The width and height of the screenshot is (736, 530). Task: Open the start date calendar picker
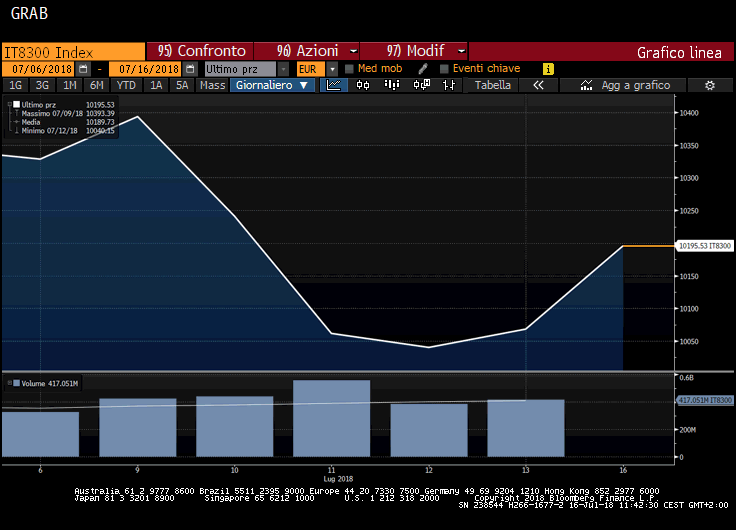(84, 69)
